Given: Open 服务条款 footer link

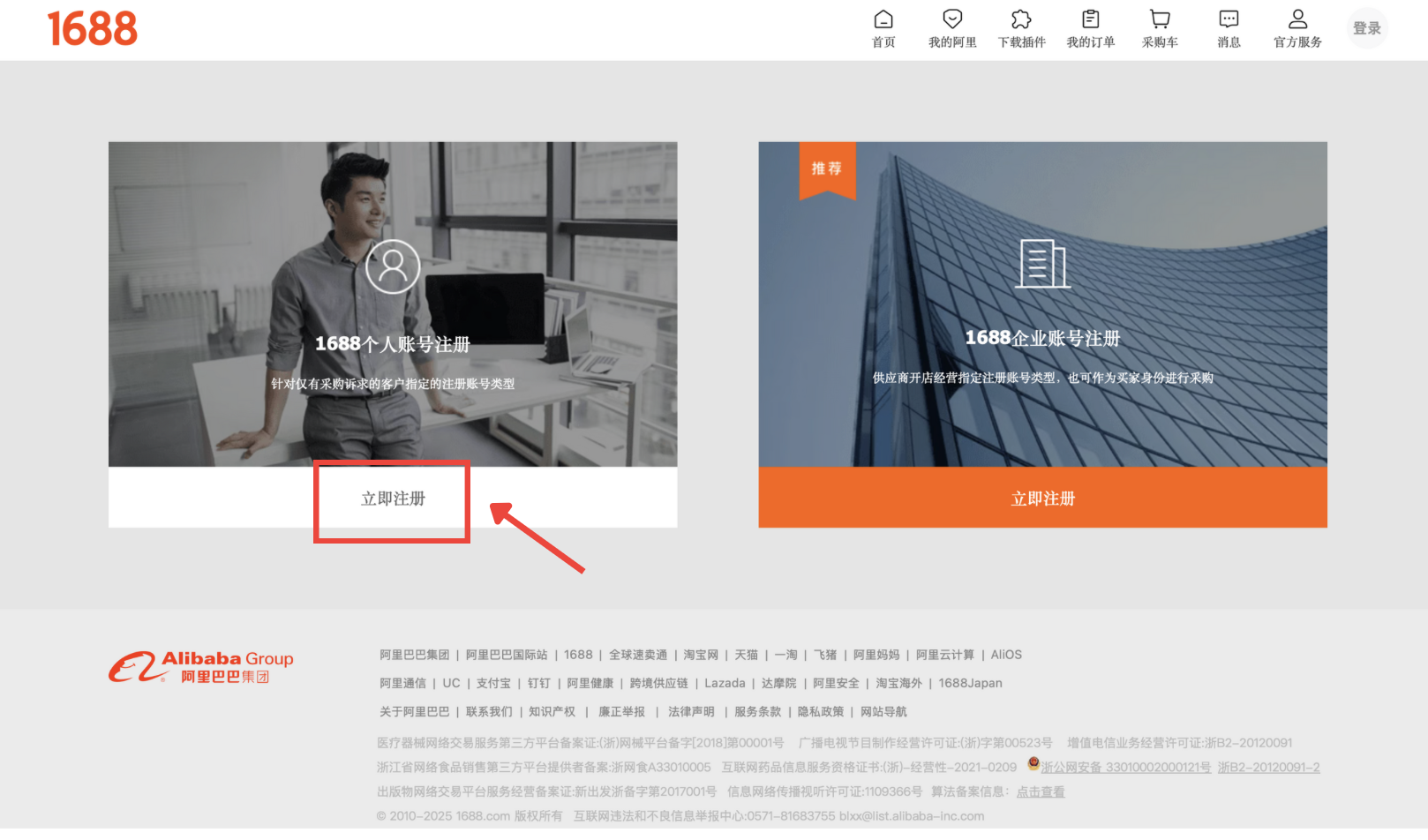Looking at the screenshot, I should [757, 711].
